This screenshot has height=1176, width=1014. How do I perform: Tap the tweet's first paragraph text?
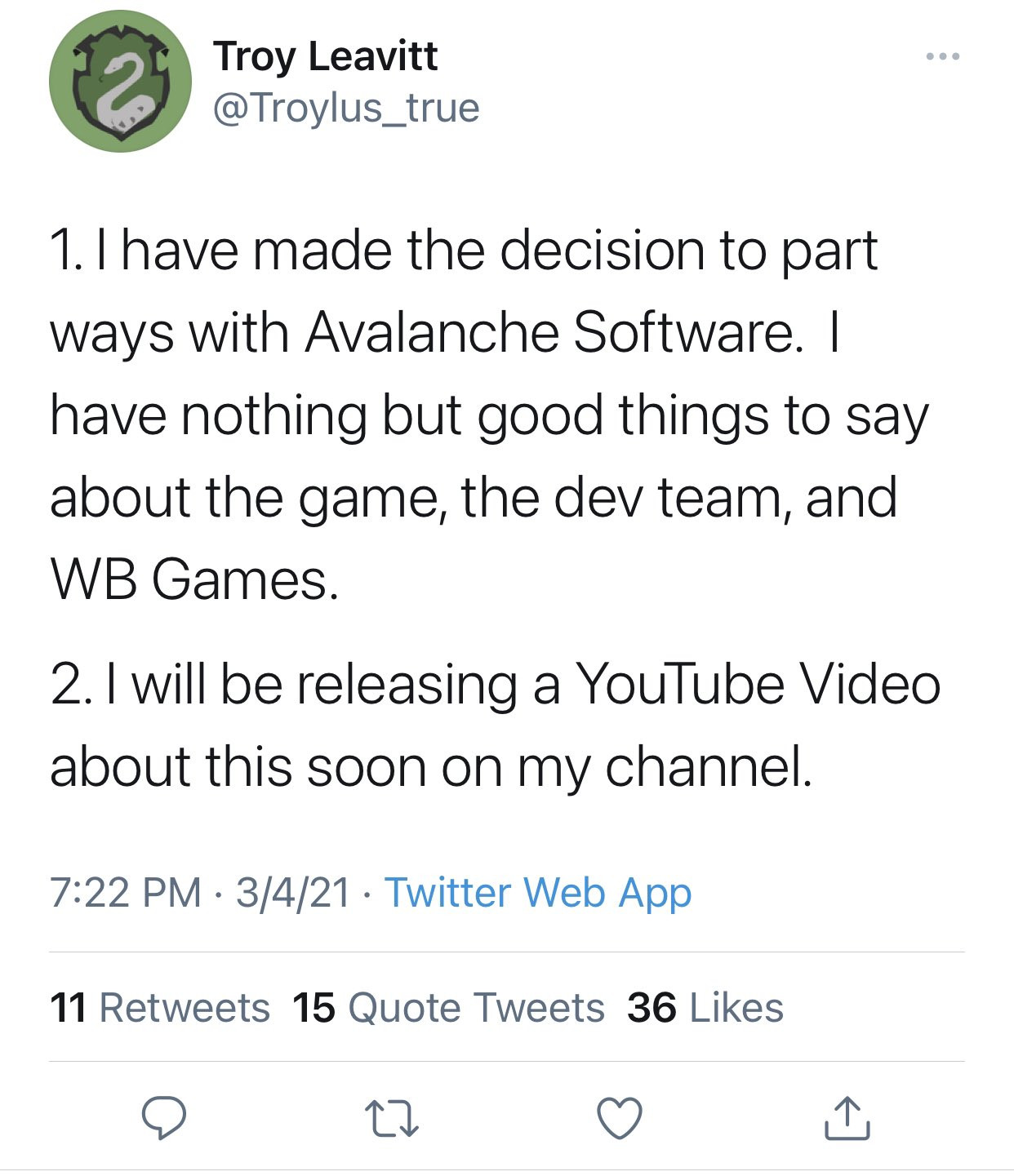click(490, 415)
